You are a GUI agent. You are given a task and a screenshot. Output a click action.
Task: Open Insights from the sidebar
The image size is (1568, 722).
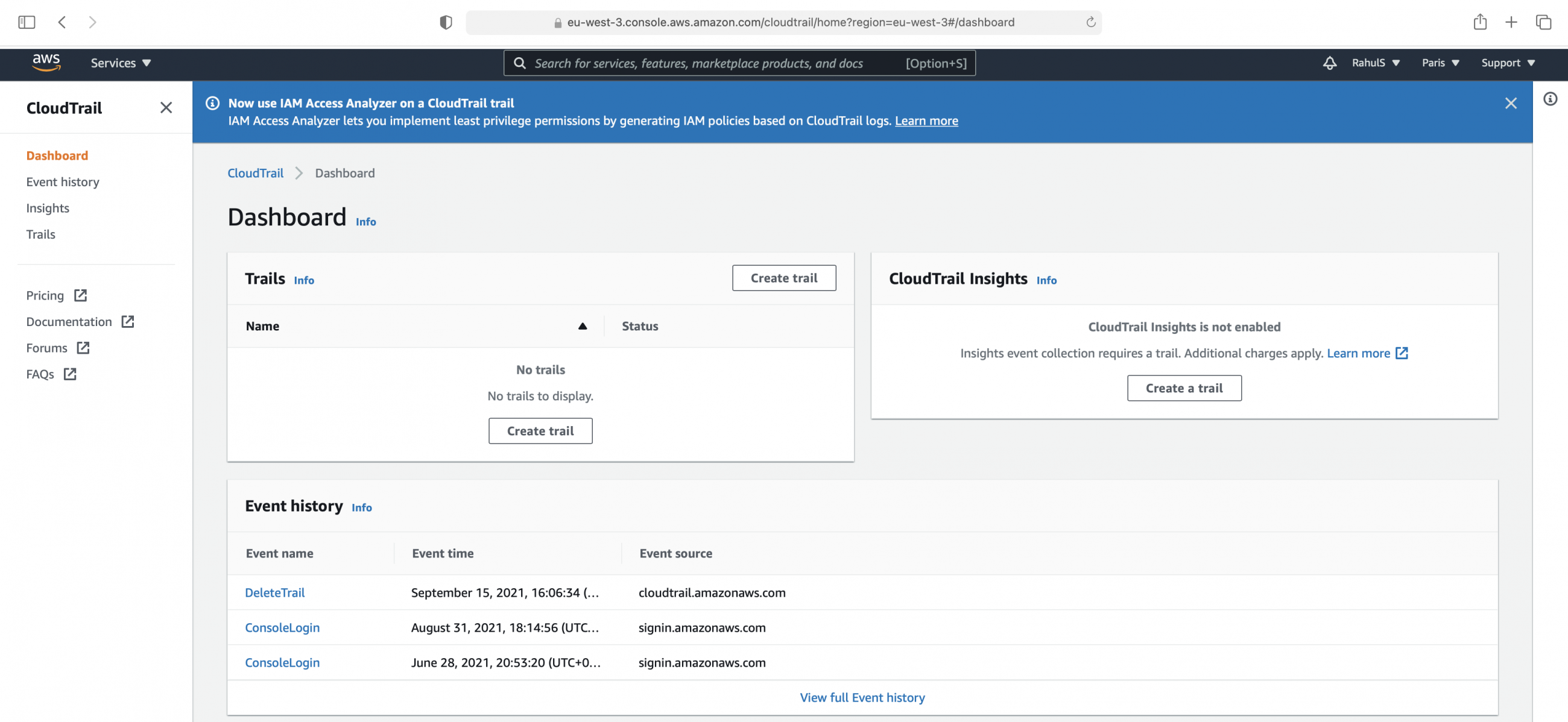coord(47,208)
